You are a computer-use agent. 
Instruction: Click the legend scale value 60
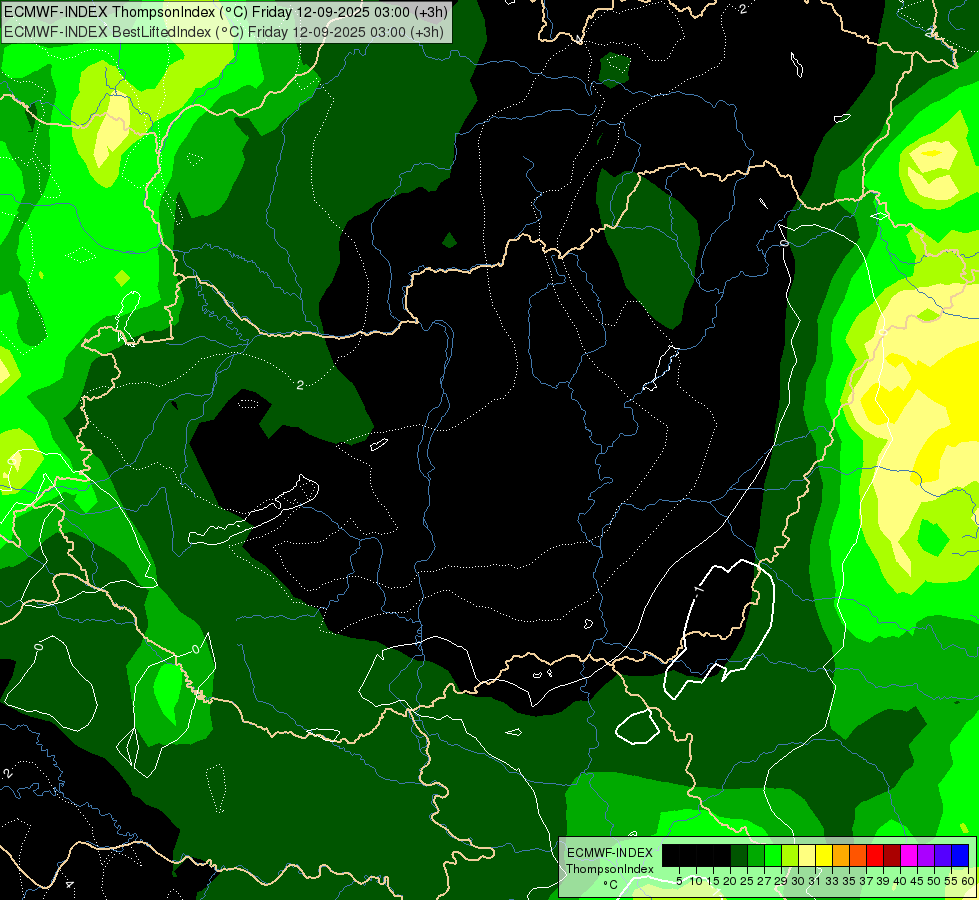click(x=968, y=881)
